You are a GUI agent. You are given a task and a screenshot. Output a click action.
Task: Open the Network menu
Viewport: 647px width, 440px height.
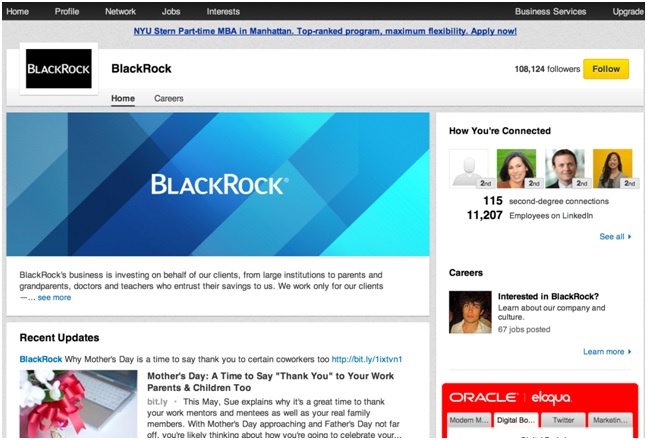coord(120,12)
